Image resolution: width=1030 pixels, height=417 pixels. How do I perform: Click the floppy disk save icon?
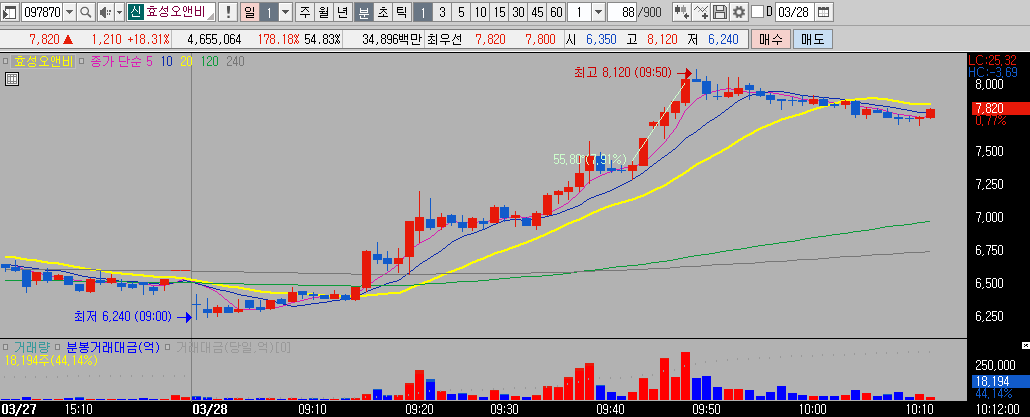point(720,12)
